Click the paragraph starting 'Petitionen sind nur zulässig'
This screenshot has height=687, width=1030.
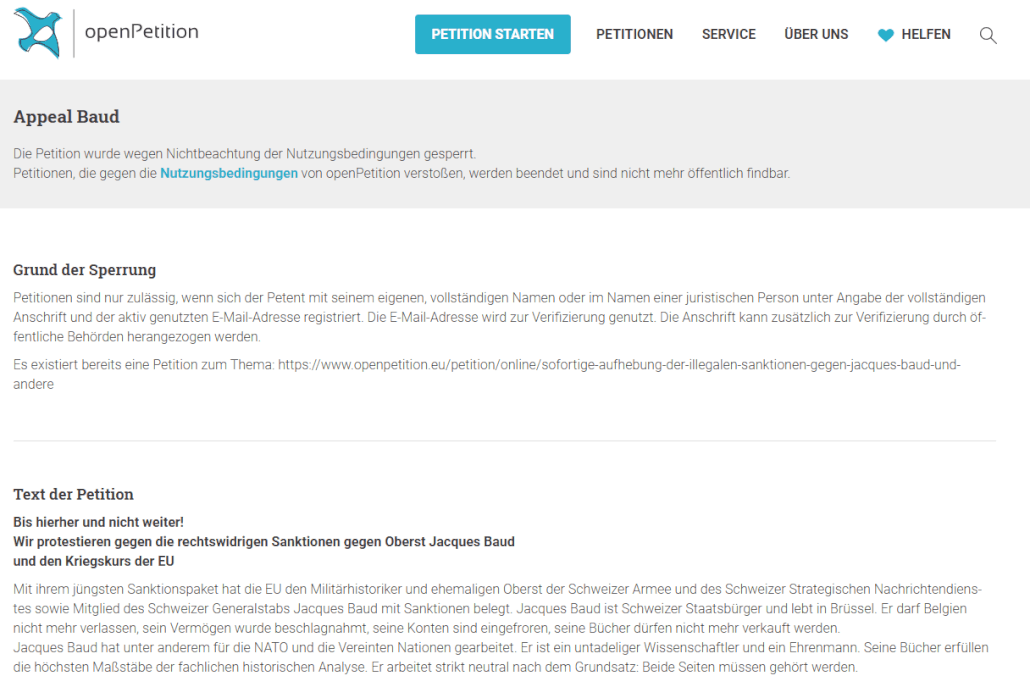tap(499, 317)
